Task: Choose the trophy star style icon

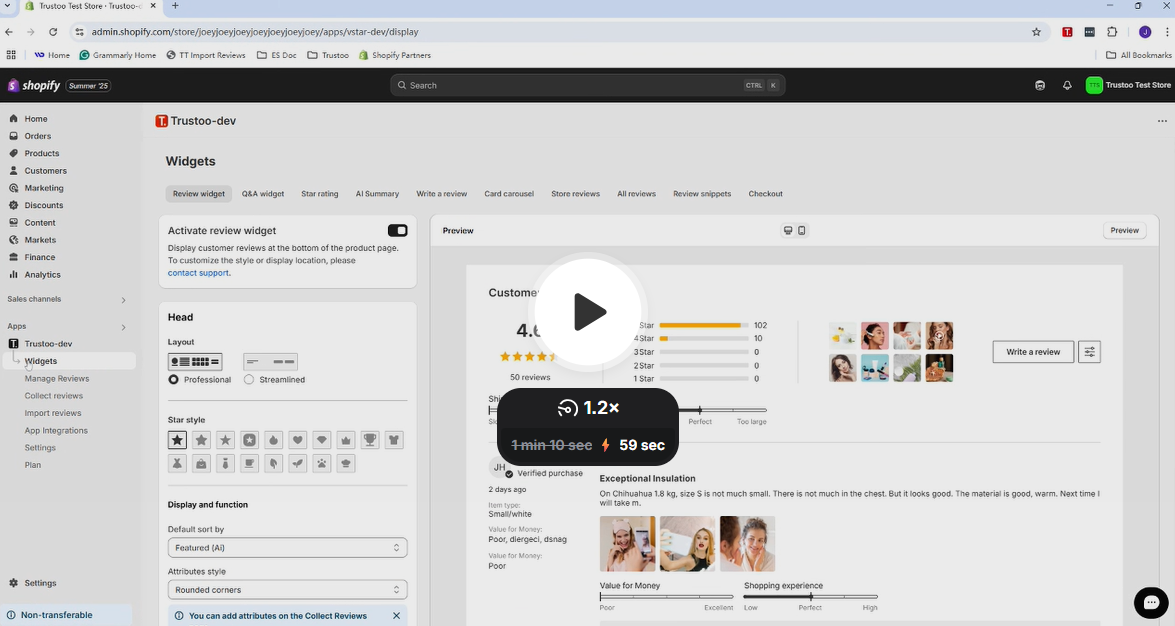Action: tap(370, 440)
